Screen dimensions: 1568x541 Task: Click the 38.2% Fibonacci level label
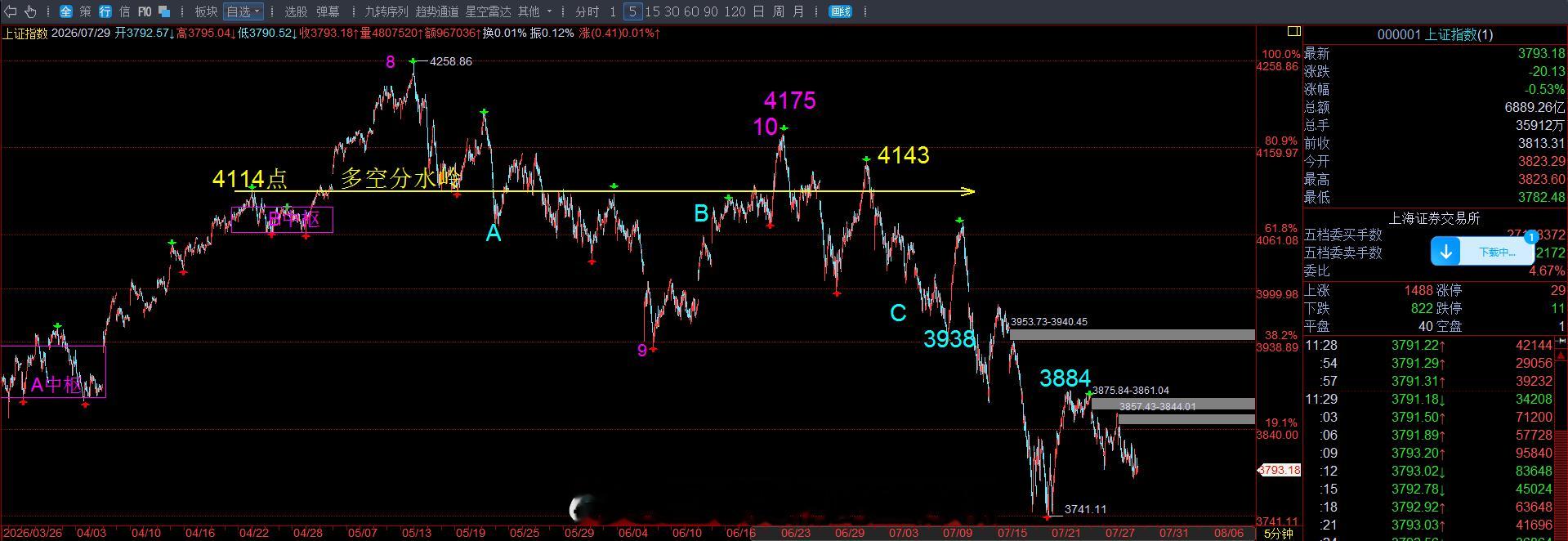click(1281, 335)
